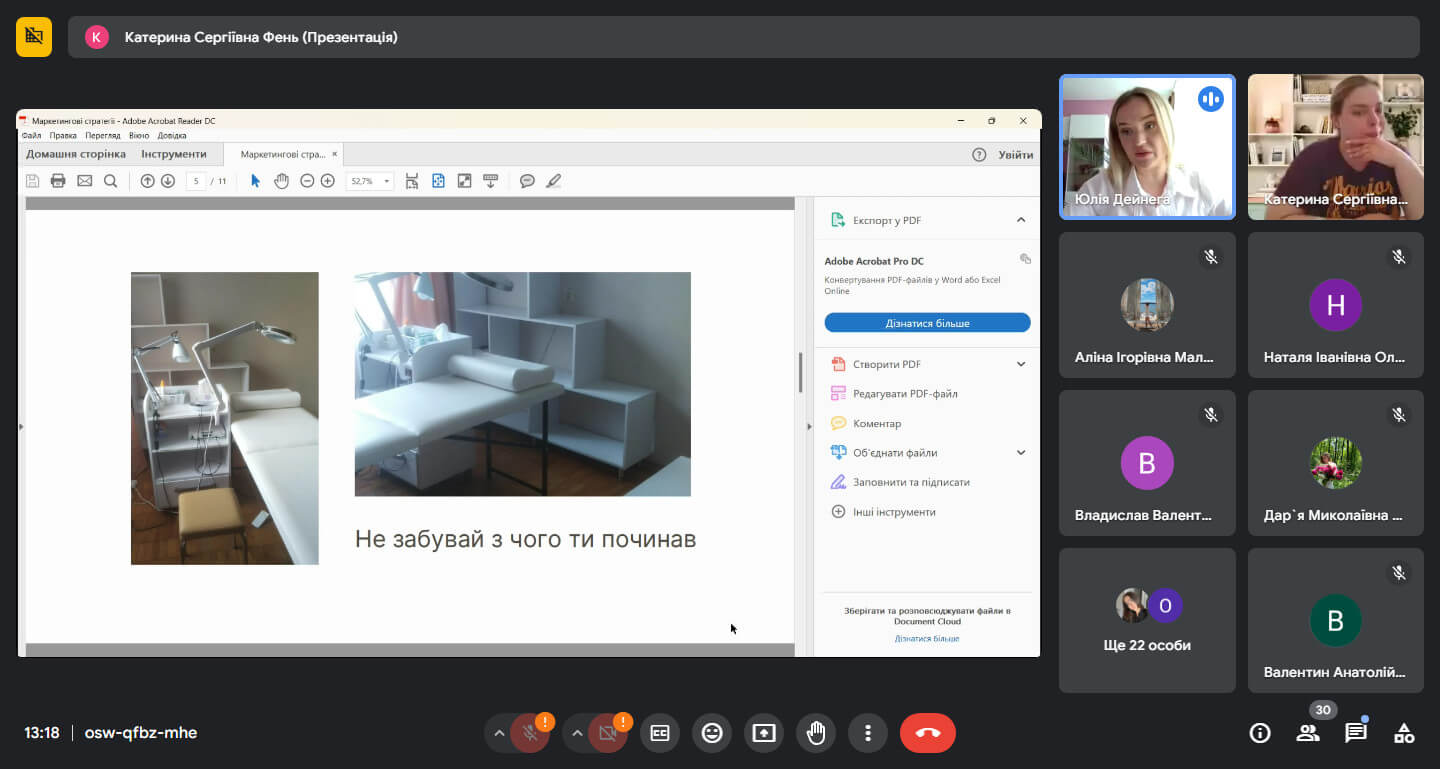Expand video settings arrow beside camera

(576, 733)
